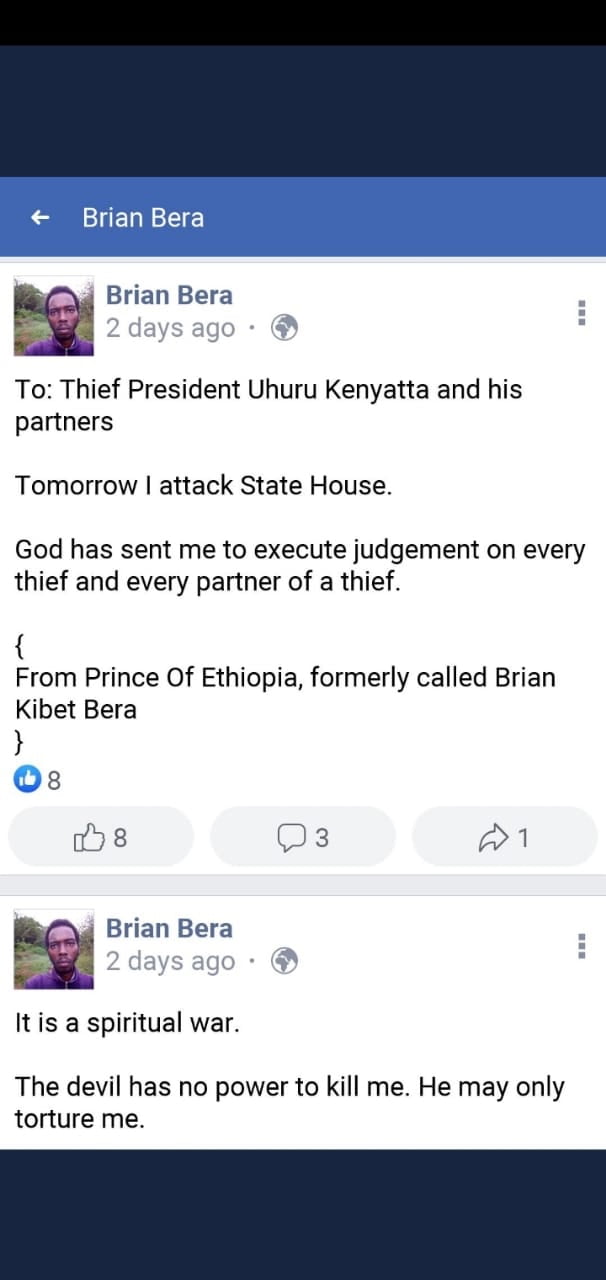The image size is (606, 1280).
Task: Open three-dot menu on the first post
Action: click(x=581, y=313)
